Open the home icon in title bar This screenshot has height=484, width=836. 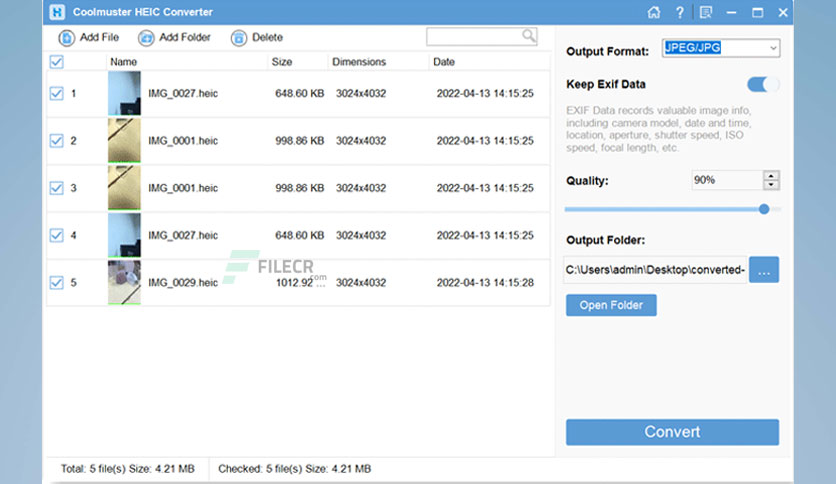click(654, 12)
